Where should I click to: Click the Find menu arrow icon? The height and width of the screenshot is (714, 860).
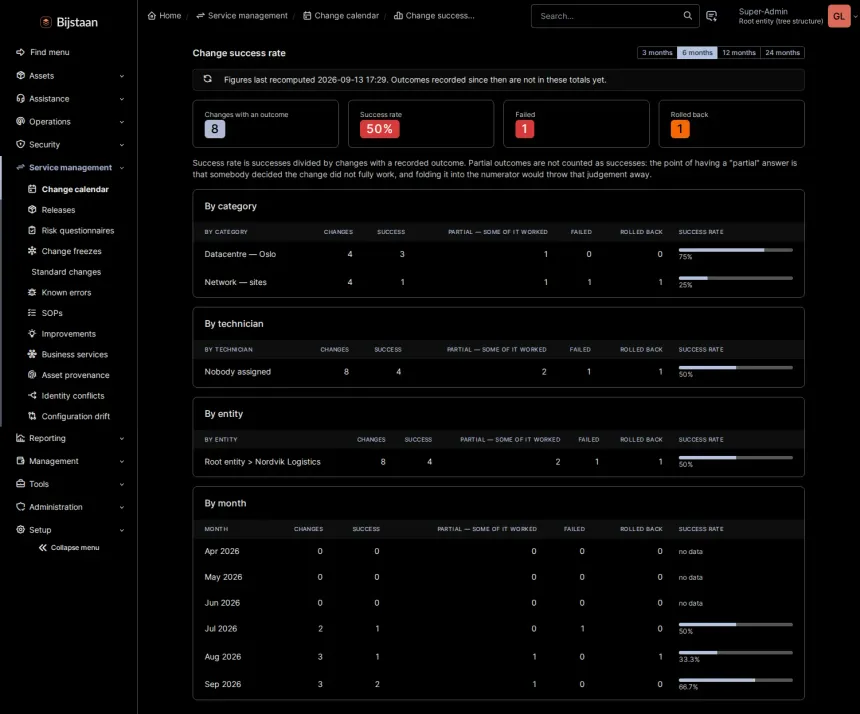tap(20, 52)
